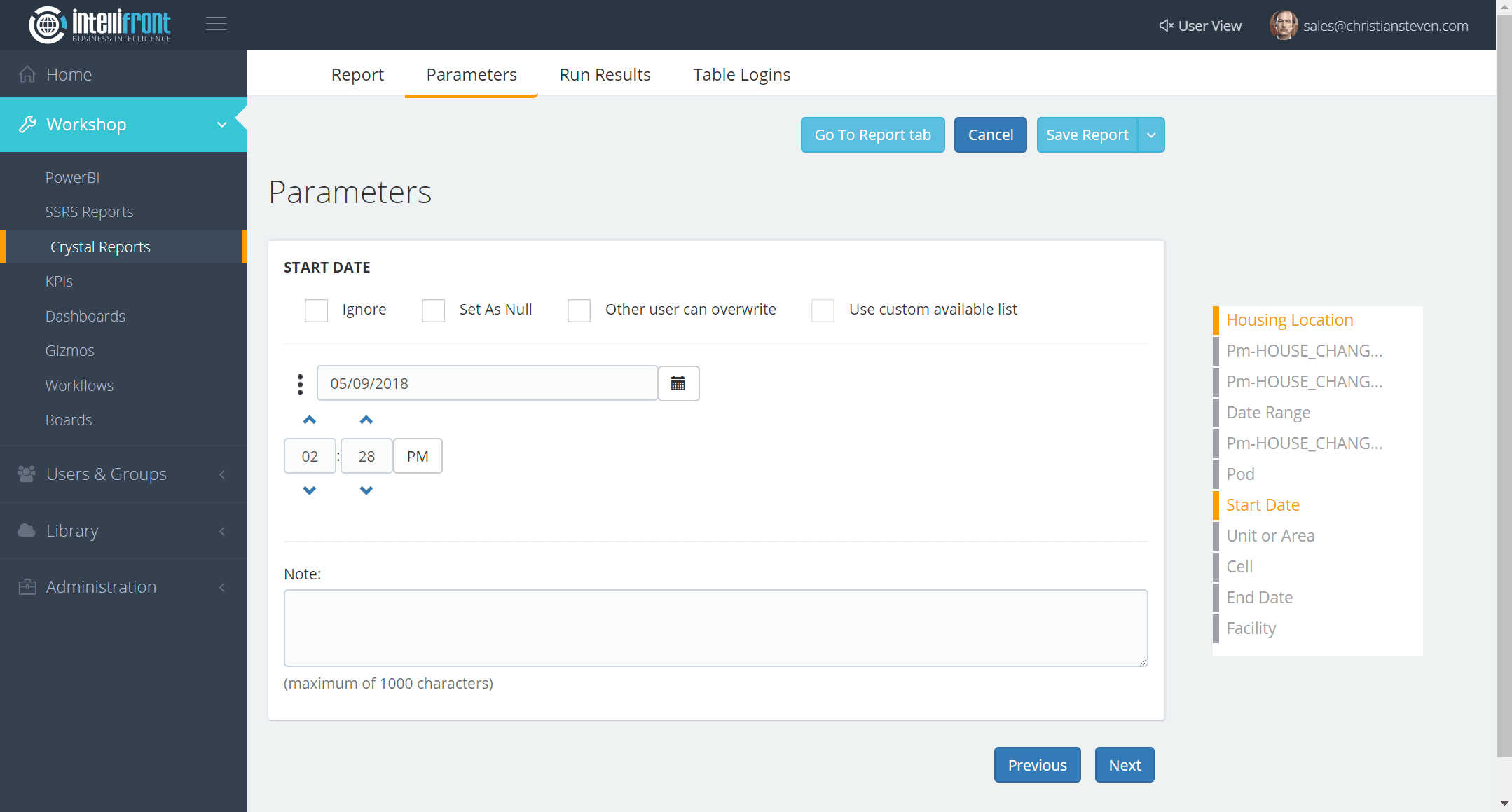Open Boards in the sidebar
This screenshot has width=1512, height=812.
click(x=69, y=420)
